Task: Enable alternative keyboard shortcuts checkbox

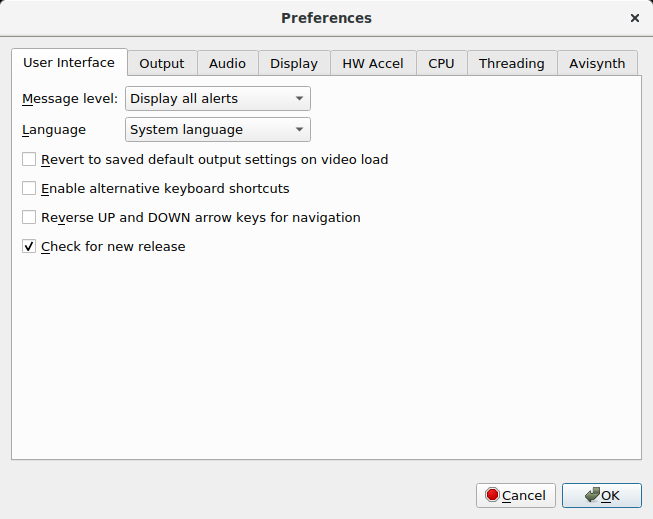Action: [29, 188]
